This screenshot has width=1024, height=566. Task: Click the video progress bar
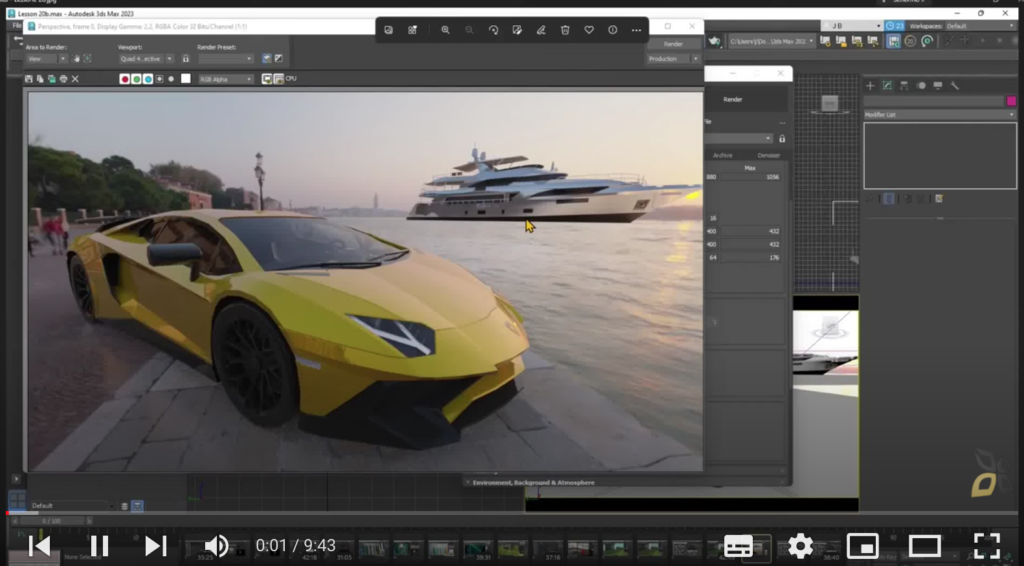pyautogui.click(x=512, y=513)
